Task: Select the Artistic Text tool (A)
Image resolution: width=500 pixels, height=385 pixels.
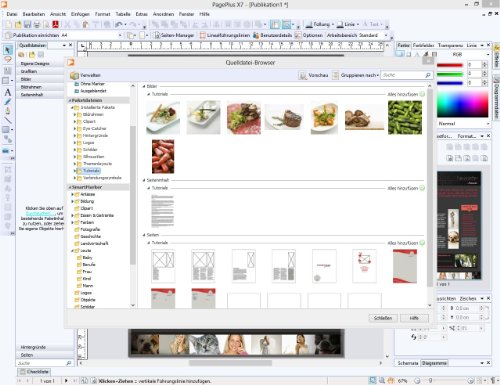Action: click(x=8, y=92)
